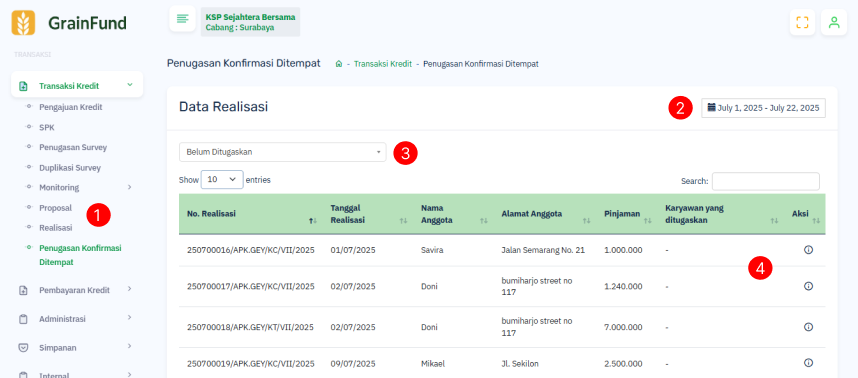Click the home icon in breadcrumb
The image size is (858, 378).
point(339,64)
